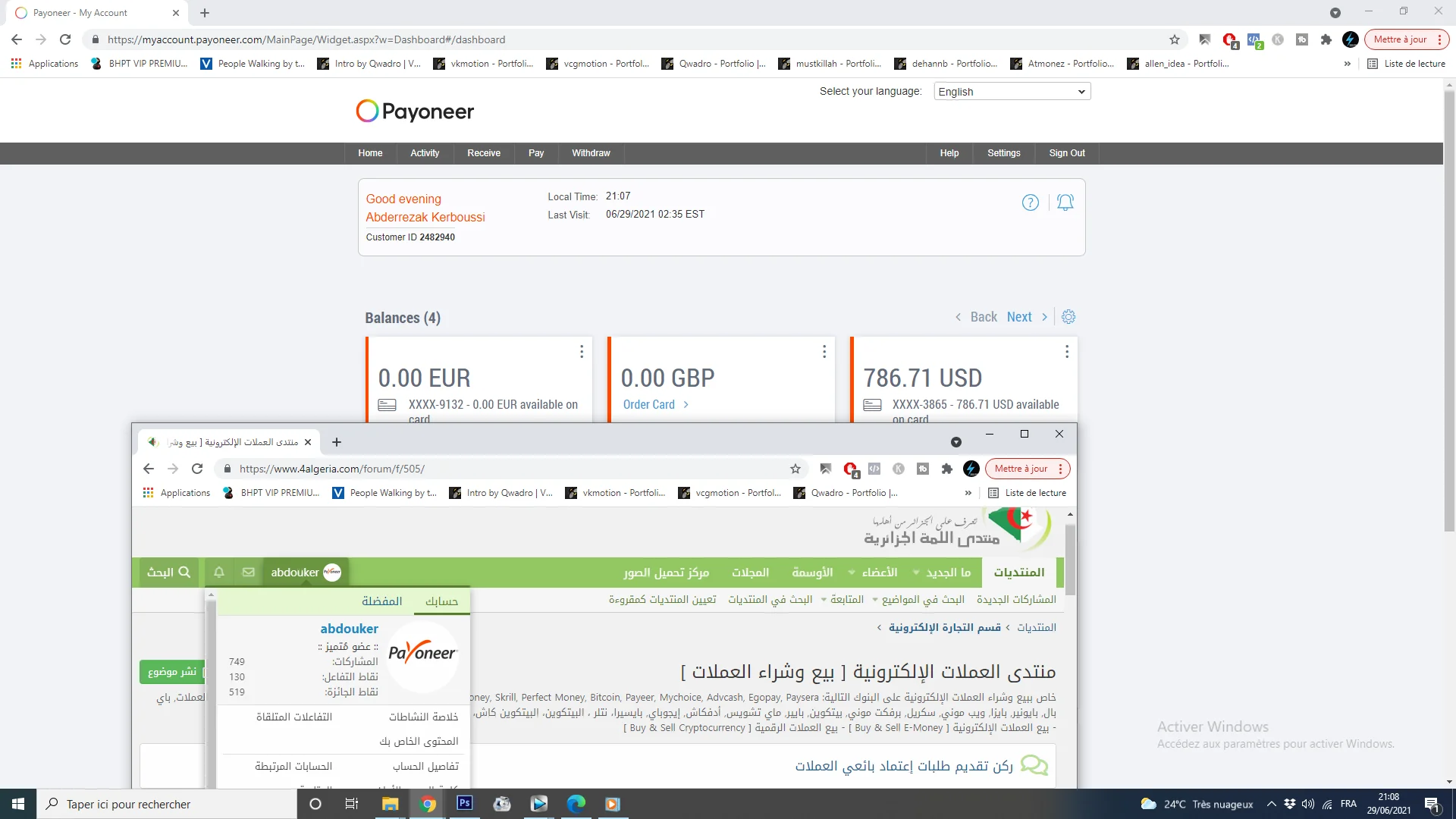Open the Activity menu item
This screenshot has width=1456, height=819.
click(424, 153)
